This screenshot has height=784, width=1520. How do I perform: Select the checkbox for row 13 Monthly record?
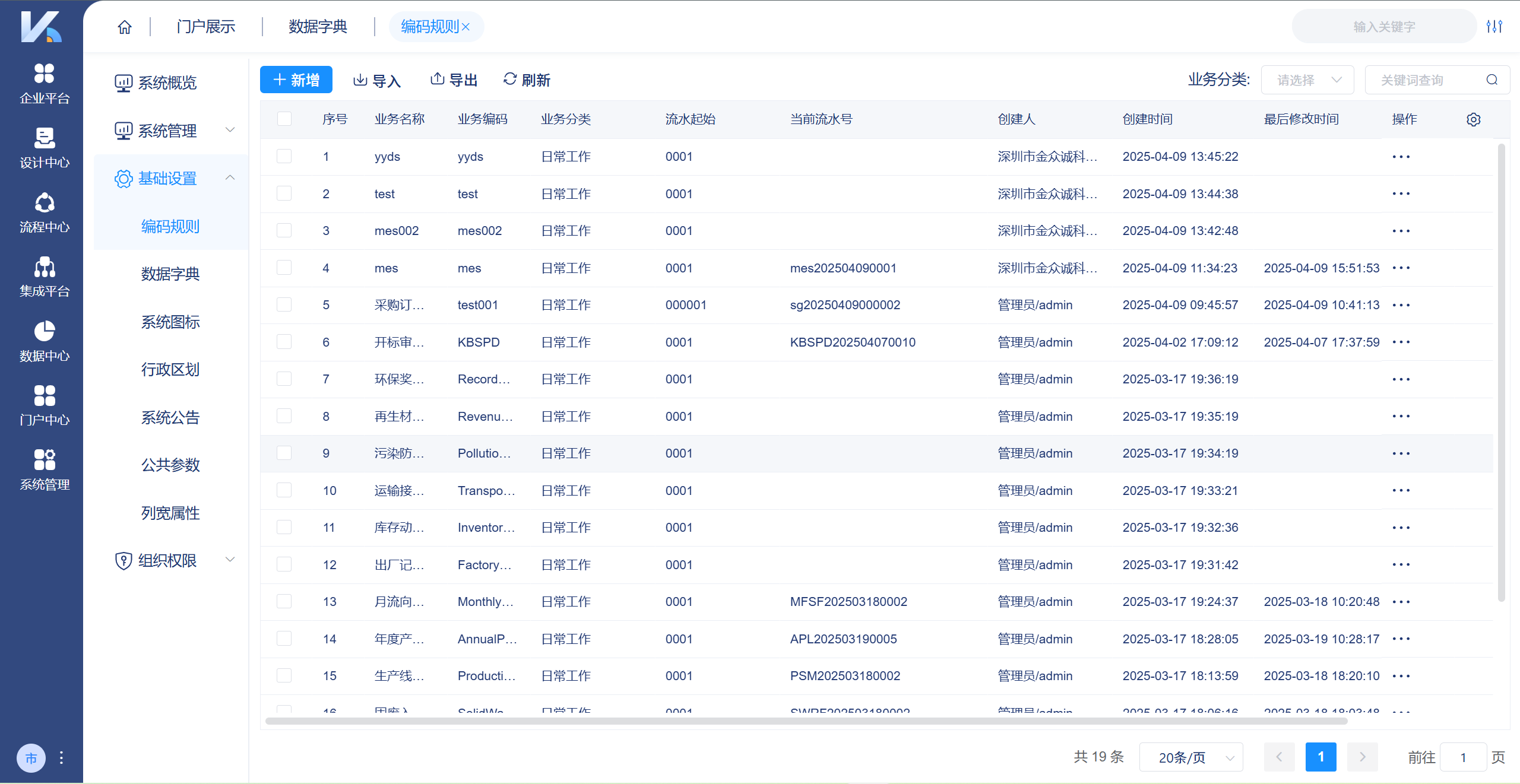tap(284, 601)
